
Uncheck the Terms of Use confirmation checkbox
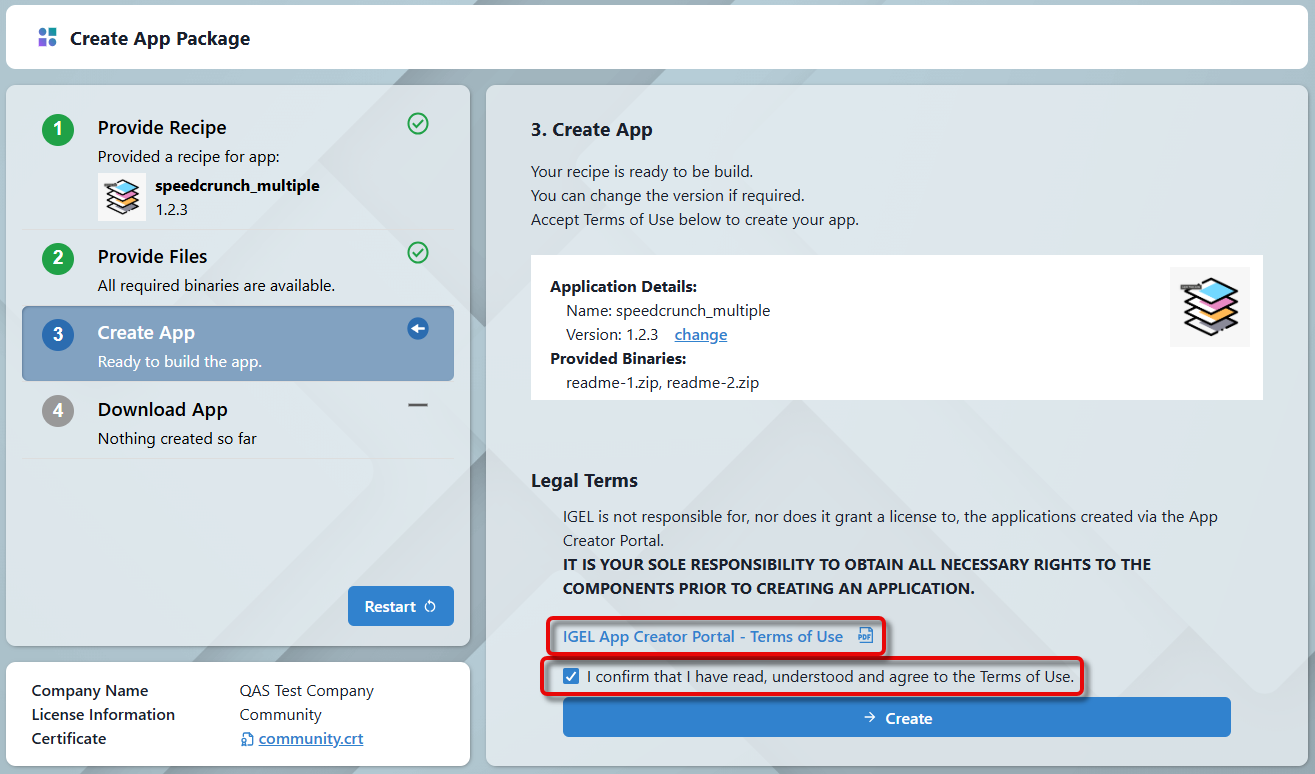(x=571, y=677)
